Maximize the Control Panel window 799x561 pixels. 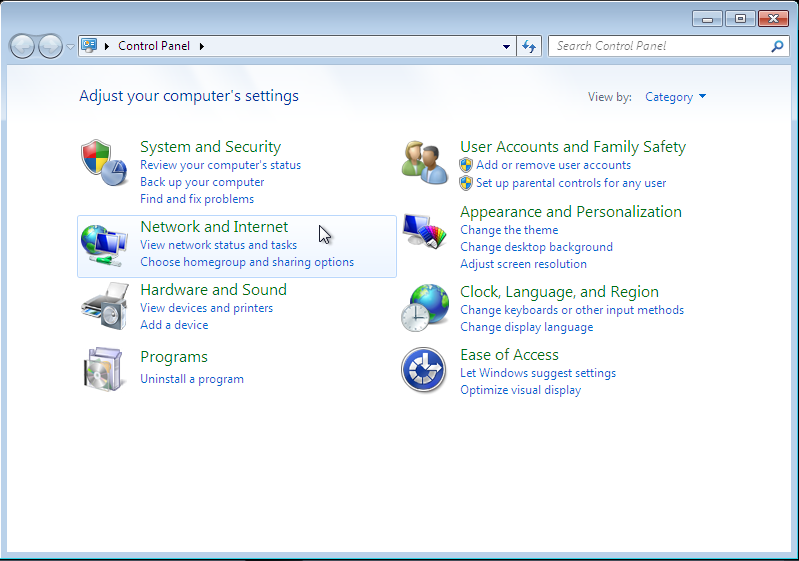click(740, 19)
